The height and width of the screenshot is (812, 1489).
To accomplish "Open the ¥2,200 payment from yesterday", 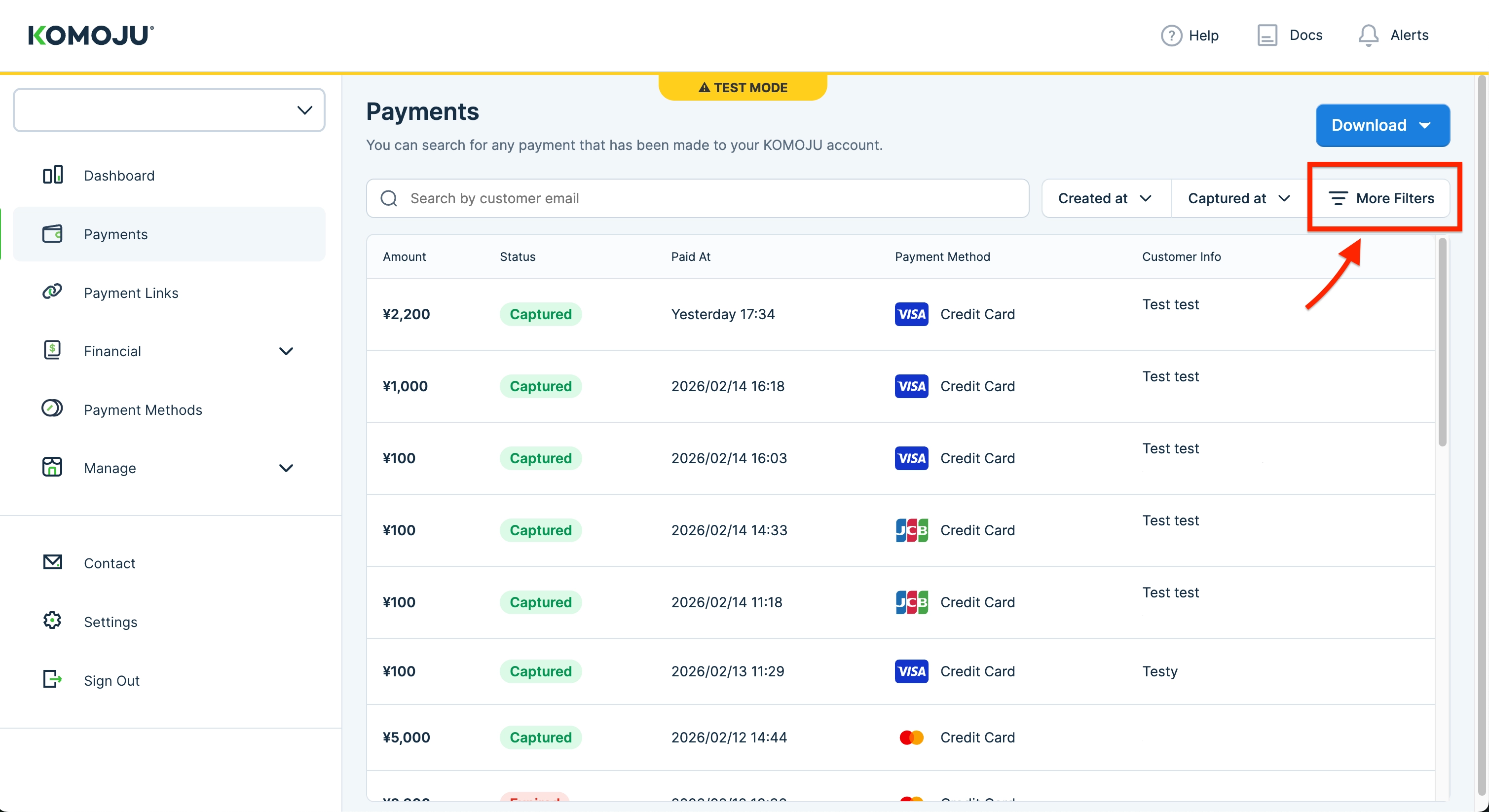I will click(407, 314).
